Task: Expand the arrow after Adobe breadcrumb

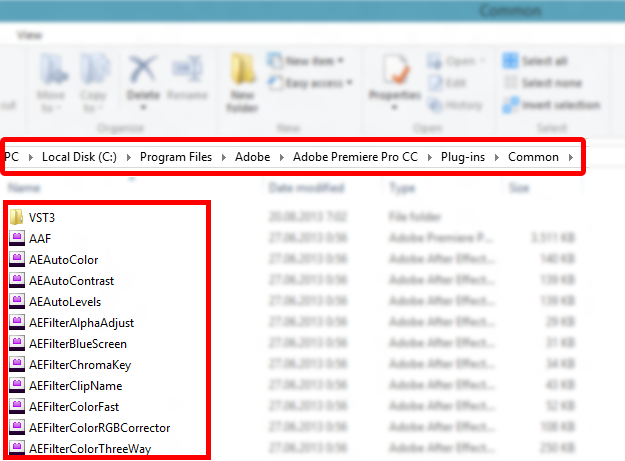Action: (281, 157)
